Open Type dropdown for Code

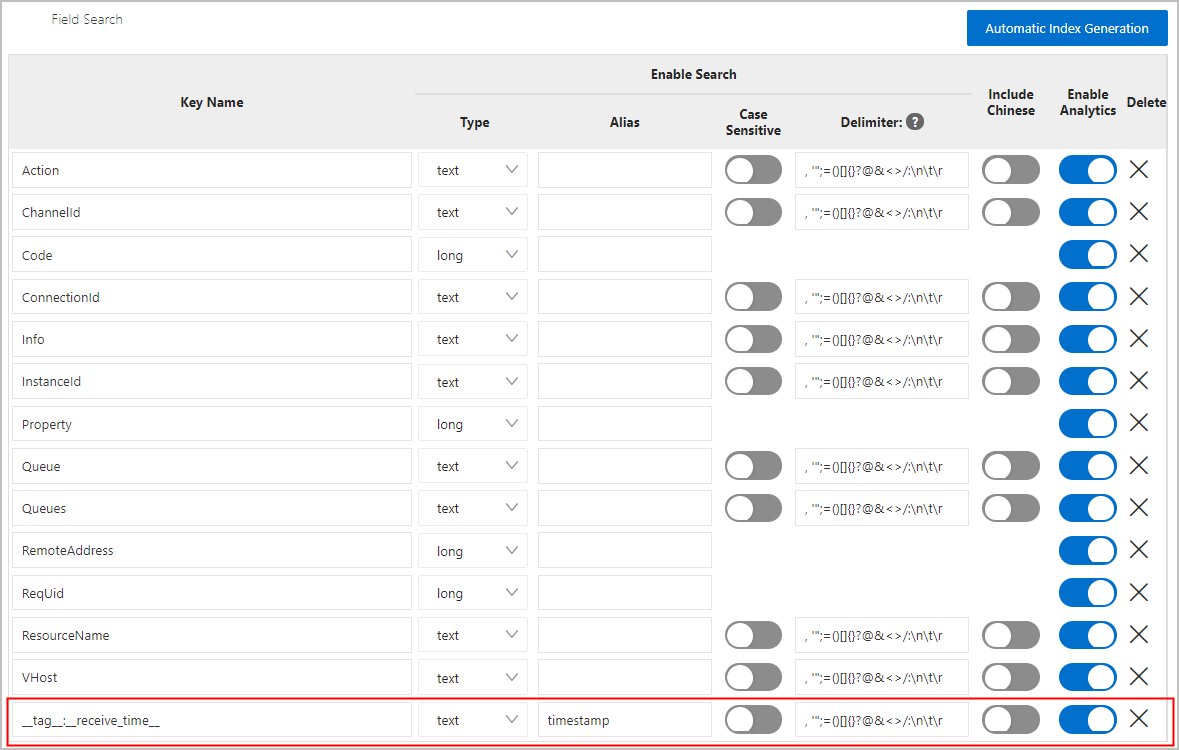[473, 254]
